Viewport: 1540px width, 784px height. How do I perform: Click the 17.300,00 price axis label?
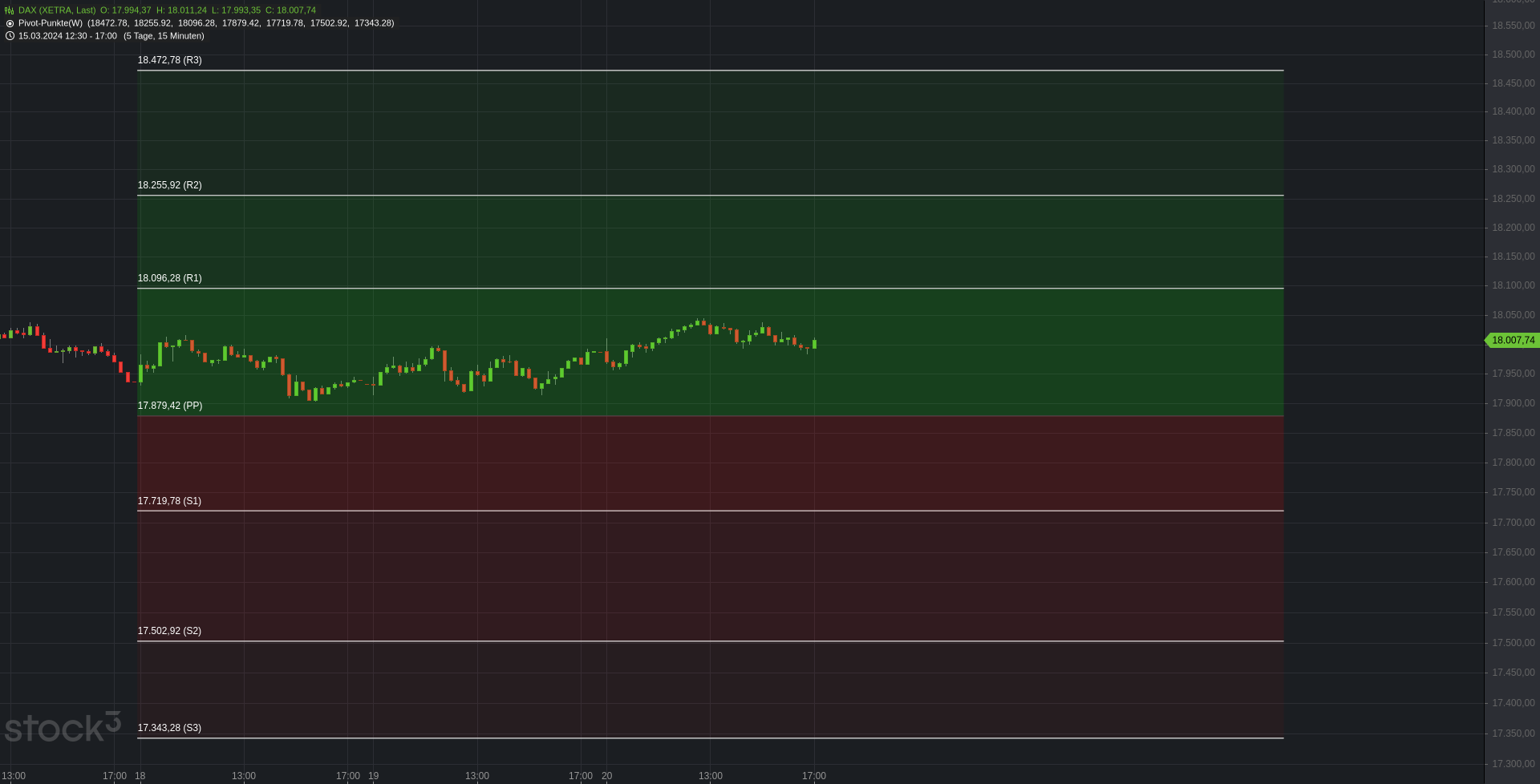[1513, 764]
